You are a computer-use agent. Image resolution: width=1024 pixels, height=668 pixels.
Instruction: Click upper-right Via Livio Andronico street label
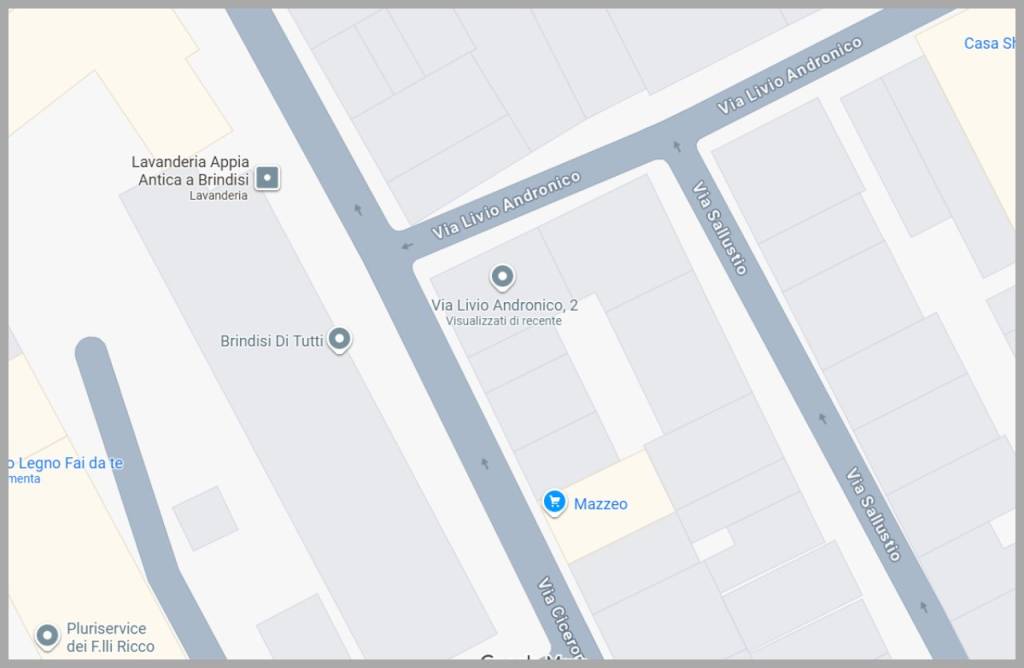(x=790, y=76)
